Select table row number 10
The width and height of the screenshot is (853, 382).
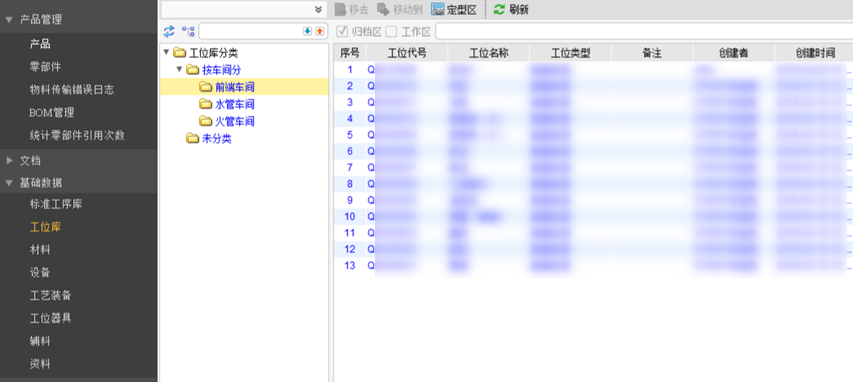click(x=593, y=217)
